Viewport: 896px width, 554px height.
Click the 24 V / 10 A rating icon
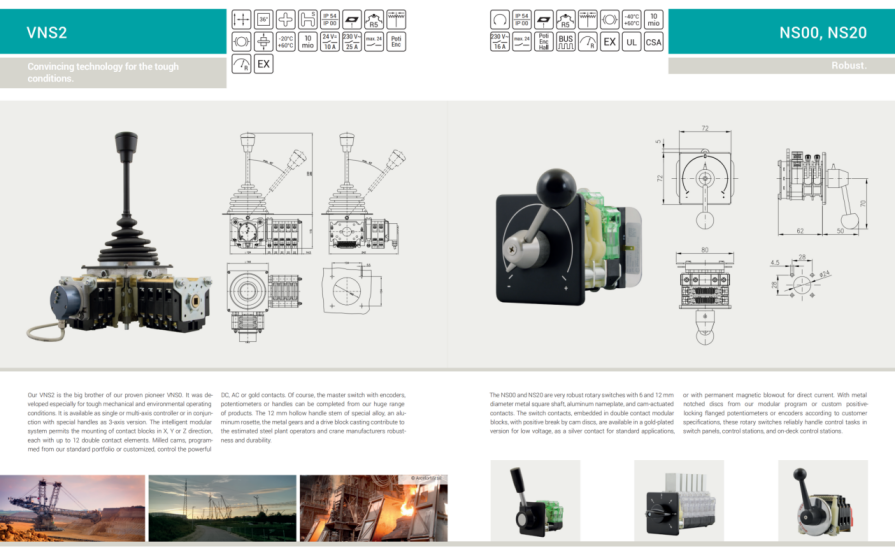(x=329, y=41)
